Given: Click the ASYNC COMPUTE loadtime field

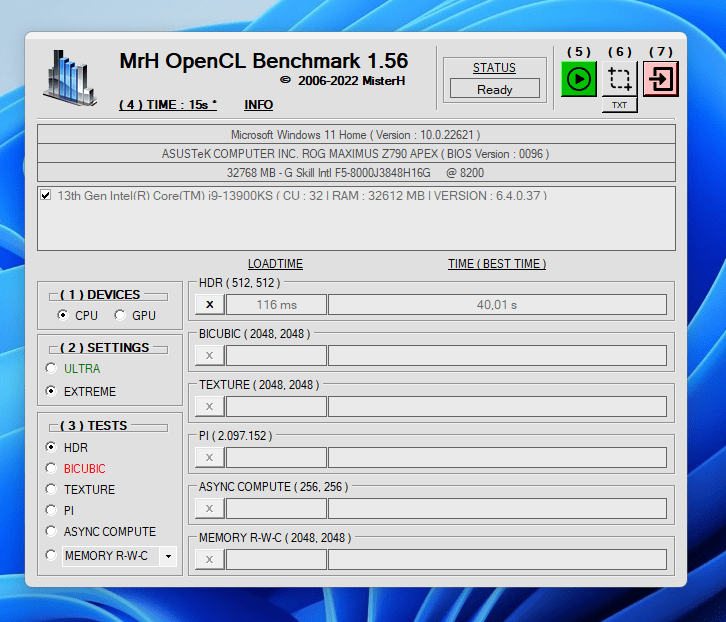Looking at the screenshot, I should [276, 508].
